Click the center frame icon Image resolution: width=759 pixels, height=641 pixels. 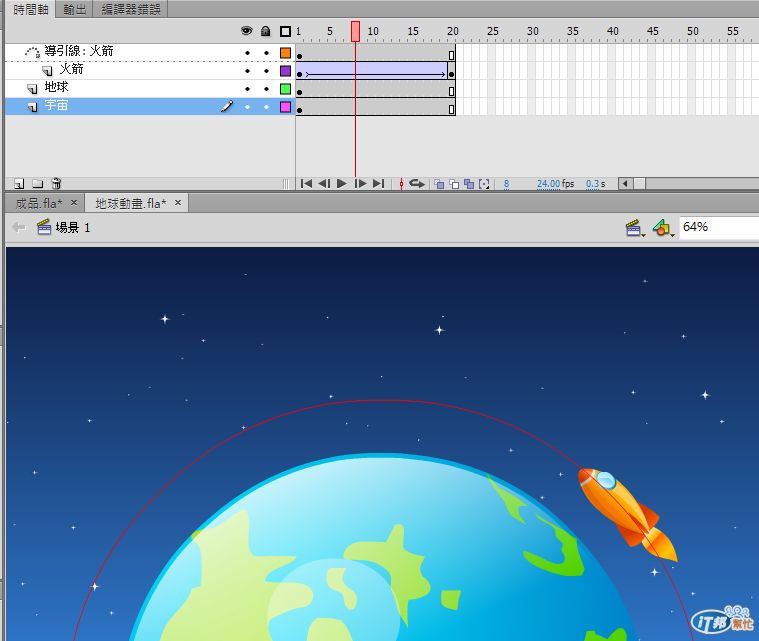tap(401, 183)
